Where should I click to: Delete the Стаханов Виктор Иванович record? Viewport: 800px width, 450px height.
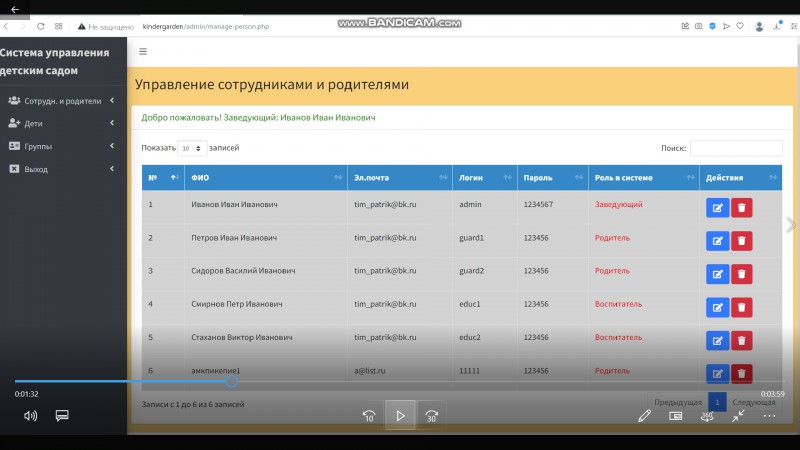(x=741, y=340)
